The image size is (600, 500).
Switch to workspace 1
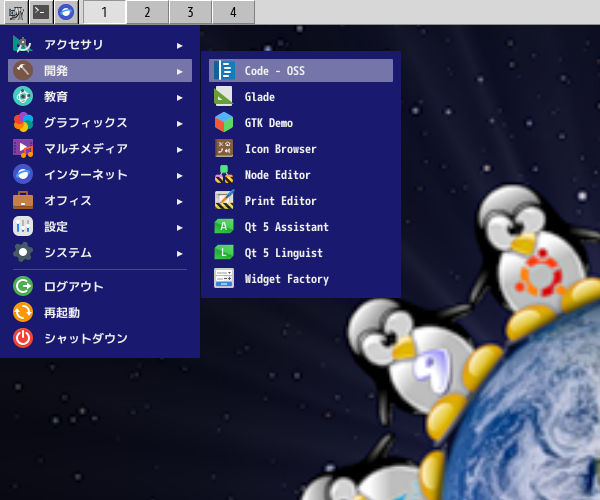point(104,12)
